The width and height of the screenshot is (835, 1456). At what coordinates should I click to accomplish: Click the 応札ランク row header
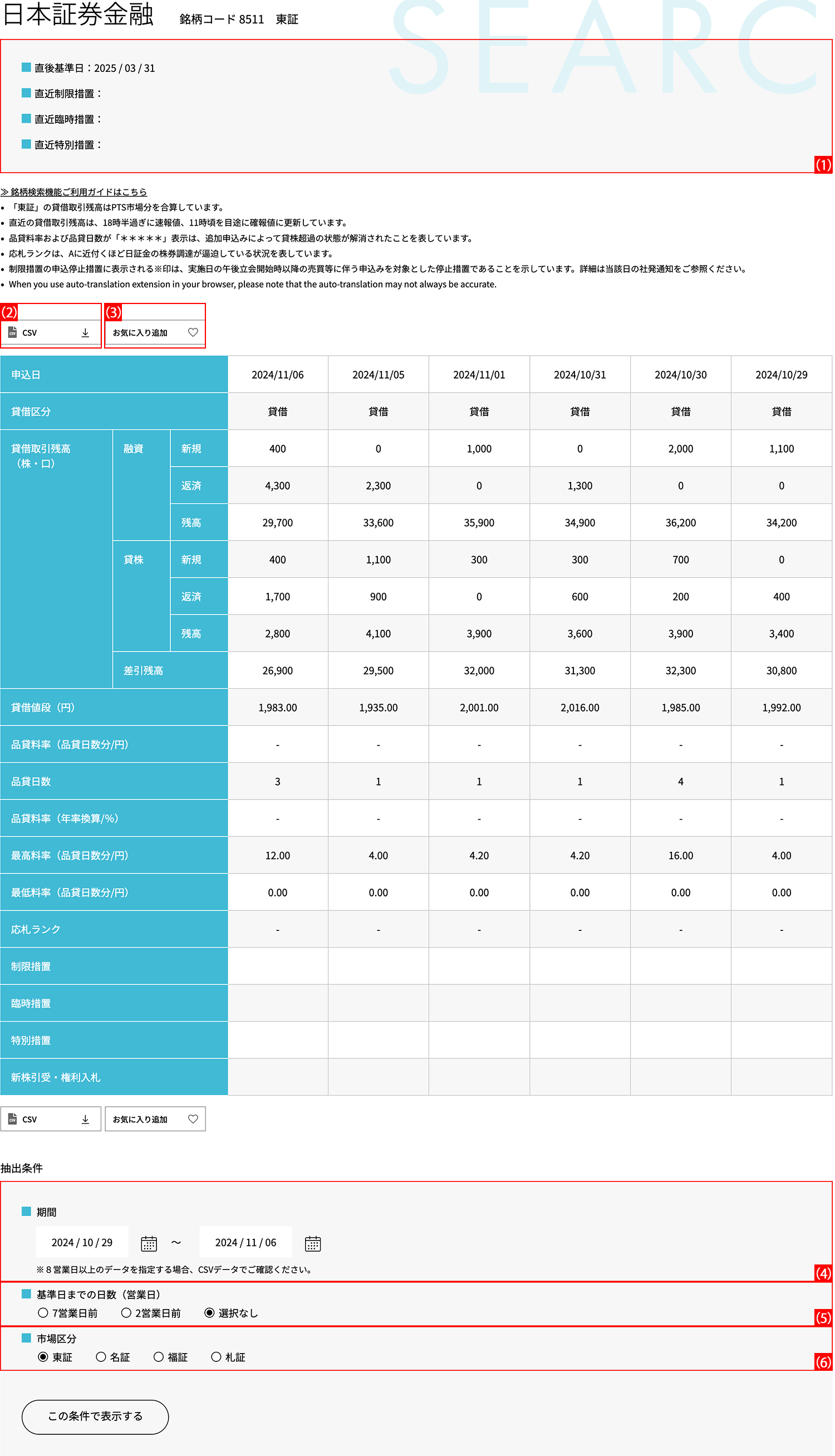[114, 930]
